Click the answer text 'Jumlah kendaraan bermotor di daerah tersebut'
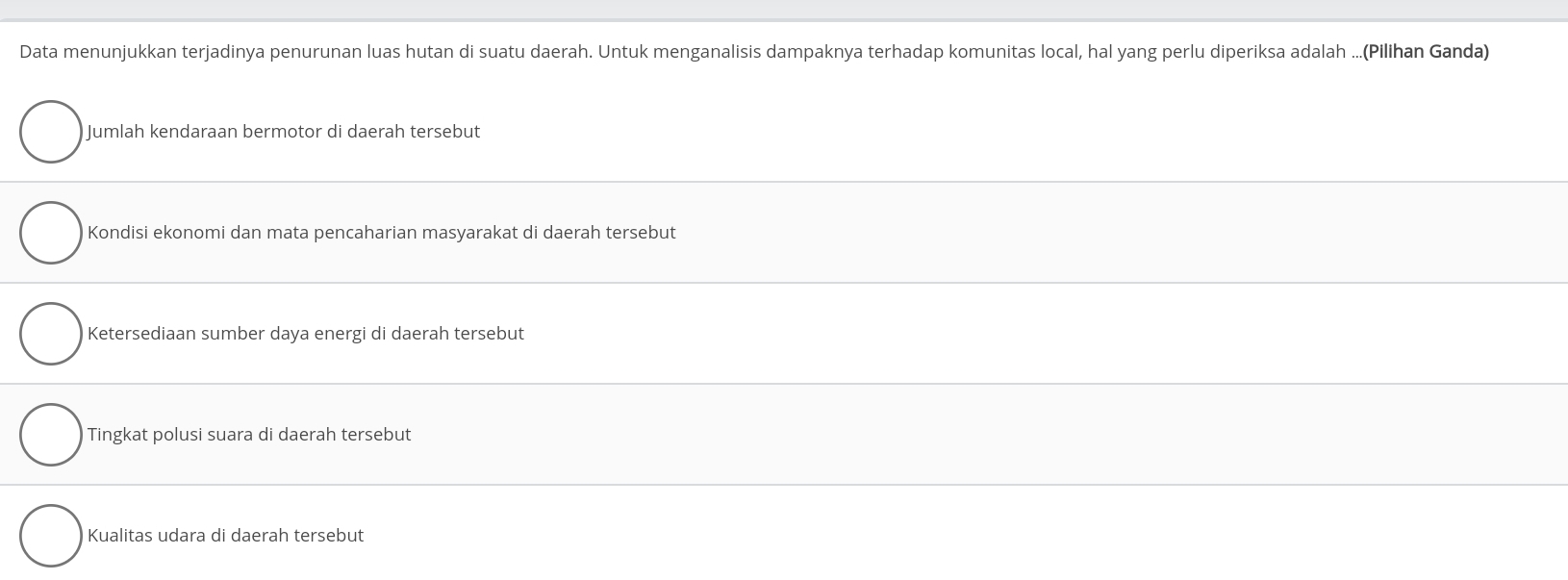This screenshot has height=580, width=1568. click(x=283, y=132)
